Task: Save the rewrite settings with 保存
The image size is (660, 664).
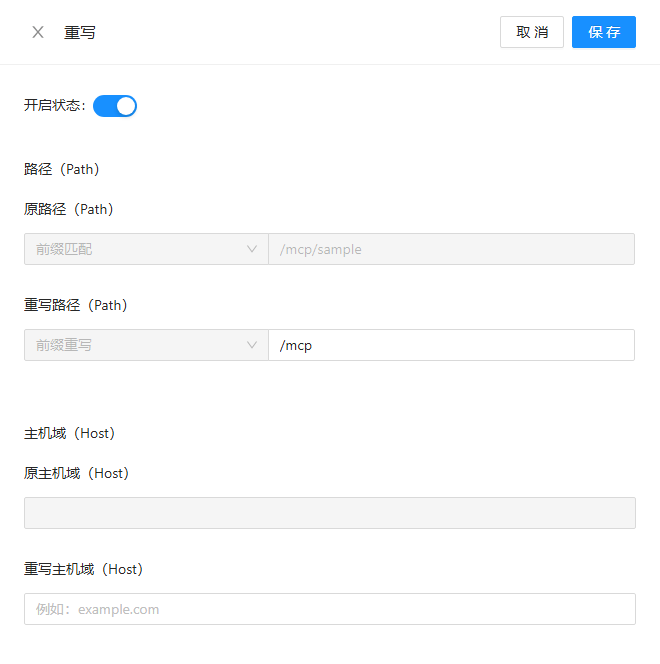Action: (x=603, y=32)
